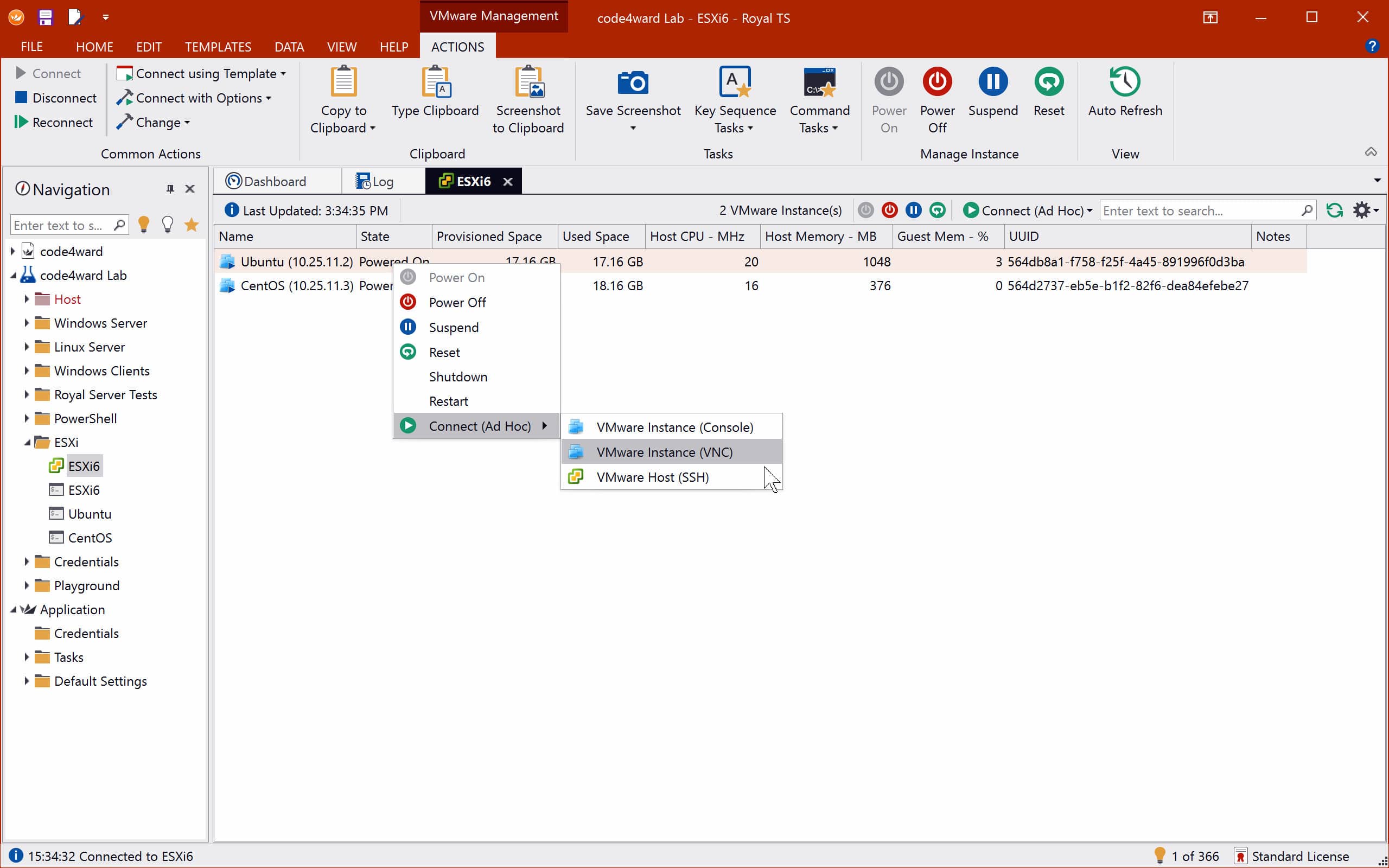The width and height of the screenshot is (1389, 868).
Task: Click the Save Screenshot camera icon
Action: pyautogui.click(x=633, y=82)
